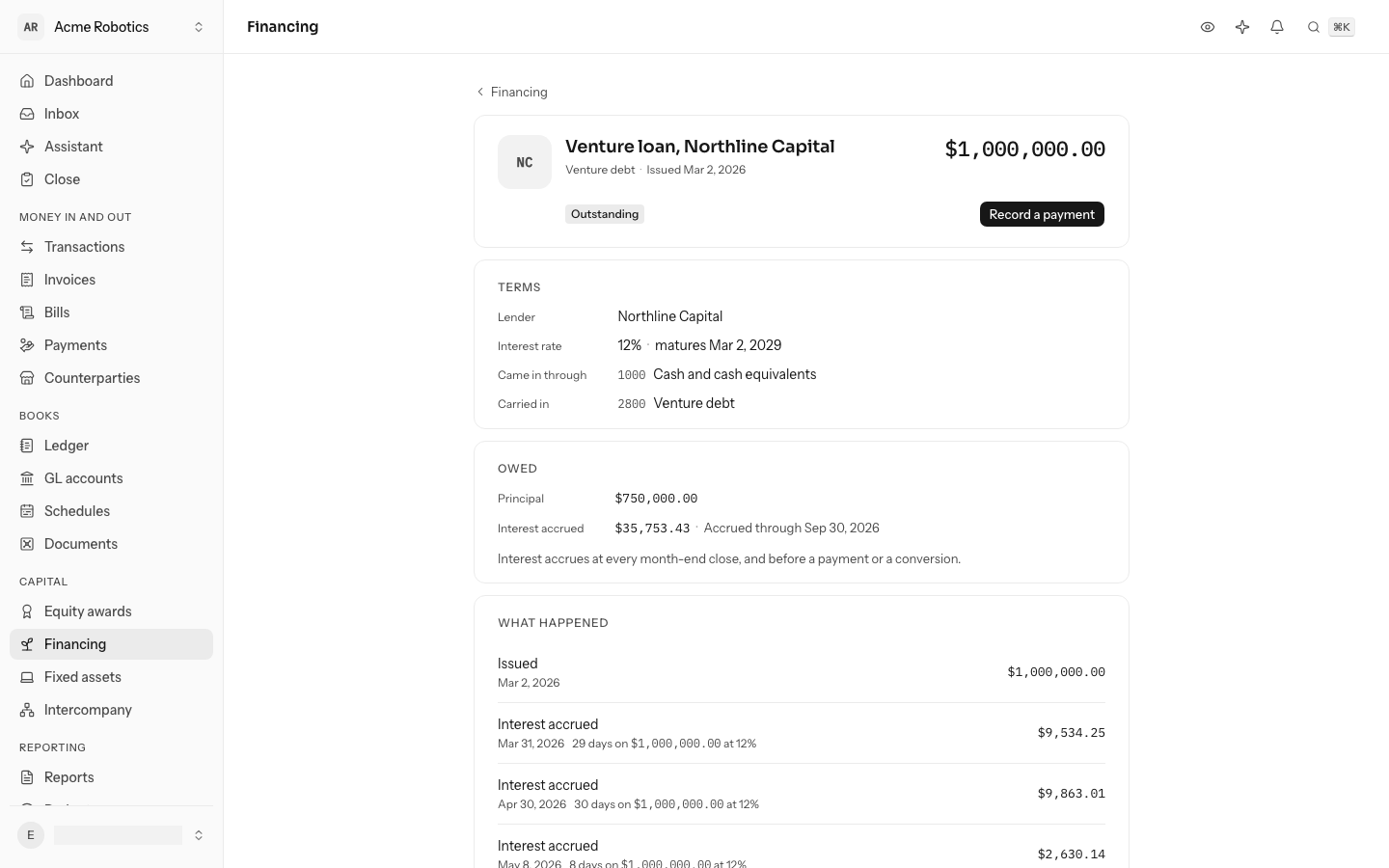Viewport: 1389px width, 868px height.
Task: Click the ⌘K shortcut badge
Action: click(1342, 27)
